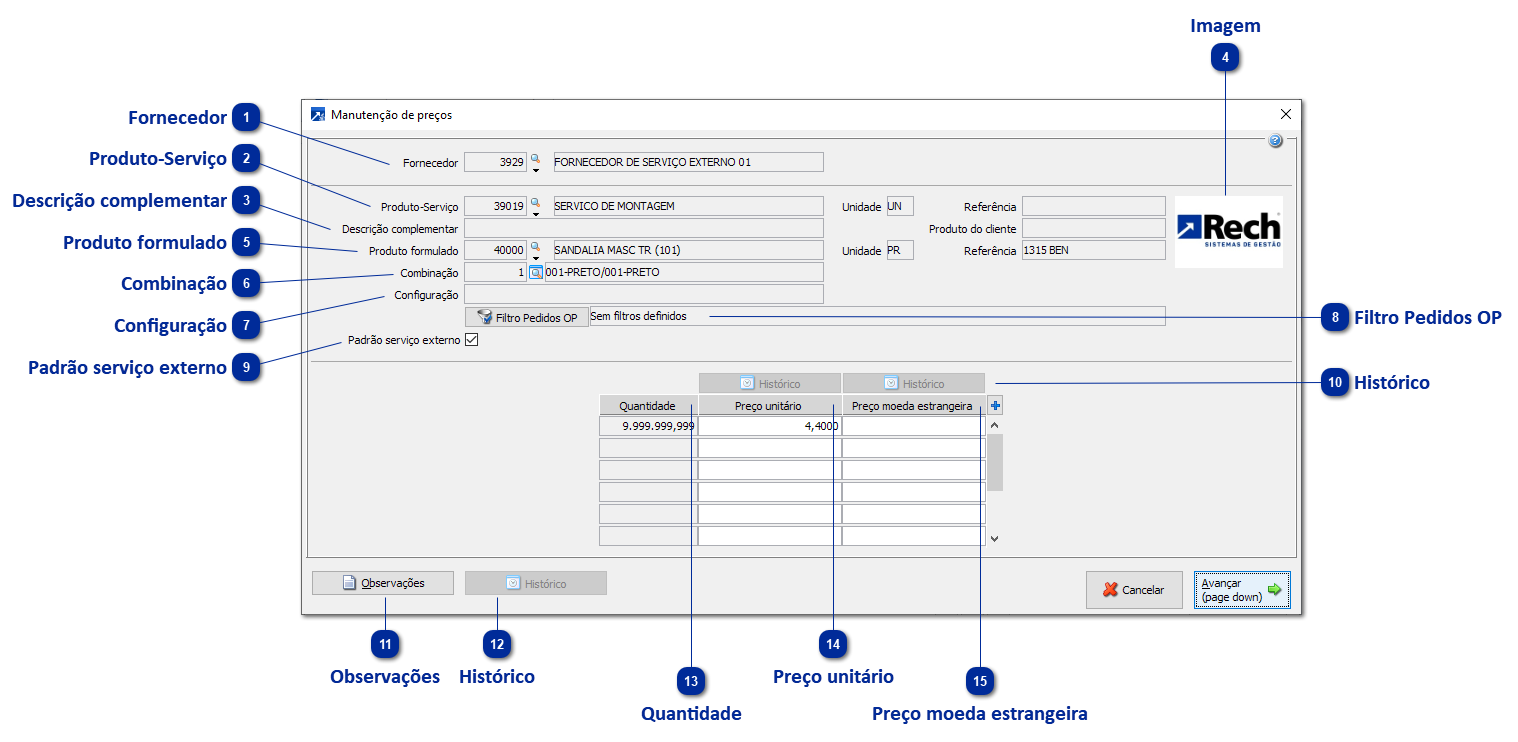
Task: Click the Histórico button above Preço unitário
Action: pyautogui.click(x=770, y=383)
